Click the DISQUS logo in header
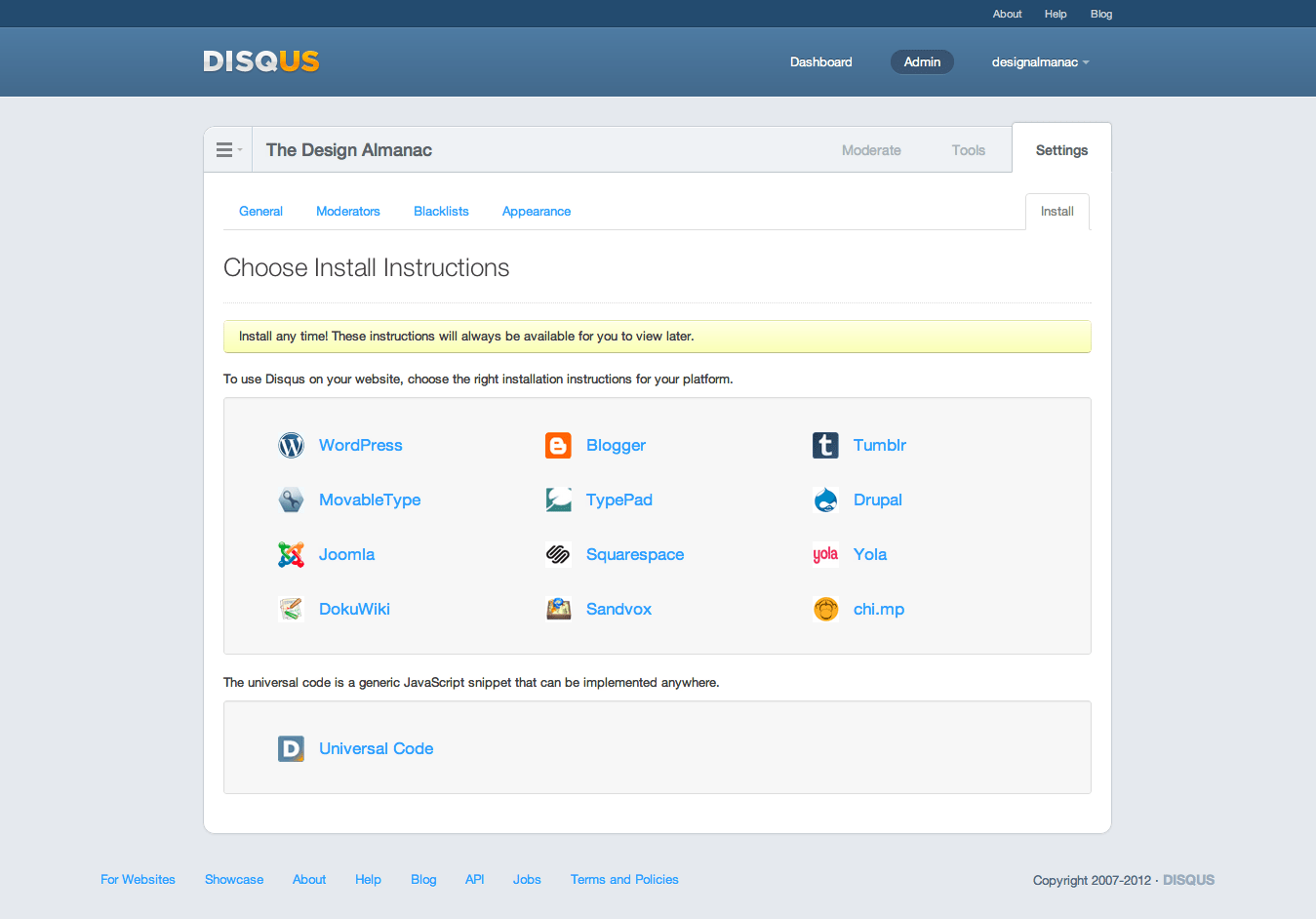The height and width of the screenshot is (919, 1316). coord(261,61)
